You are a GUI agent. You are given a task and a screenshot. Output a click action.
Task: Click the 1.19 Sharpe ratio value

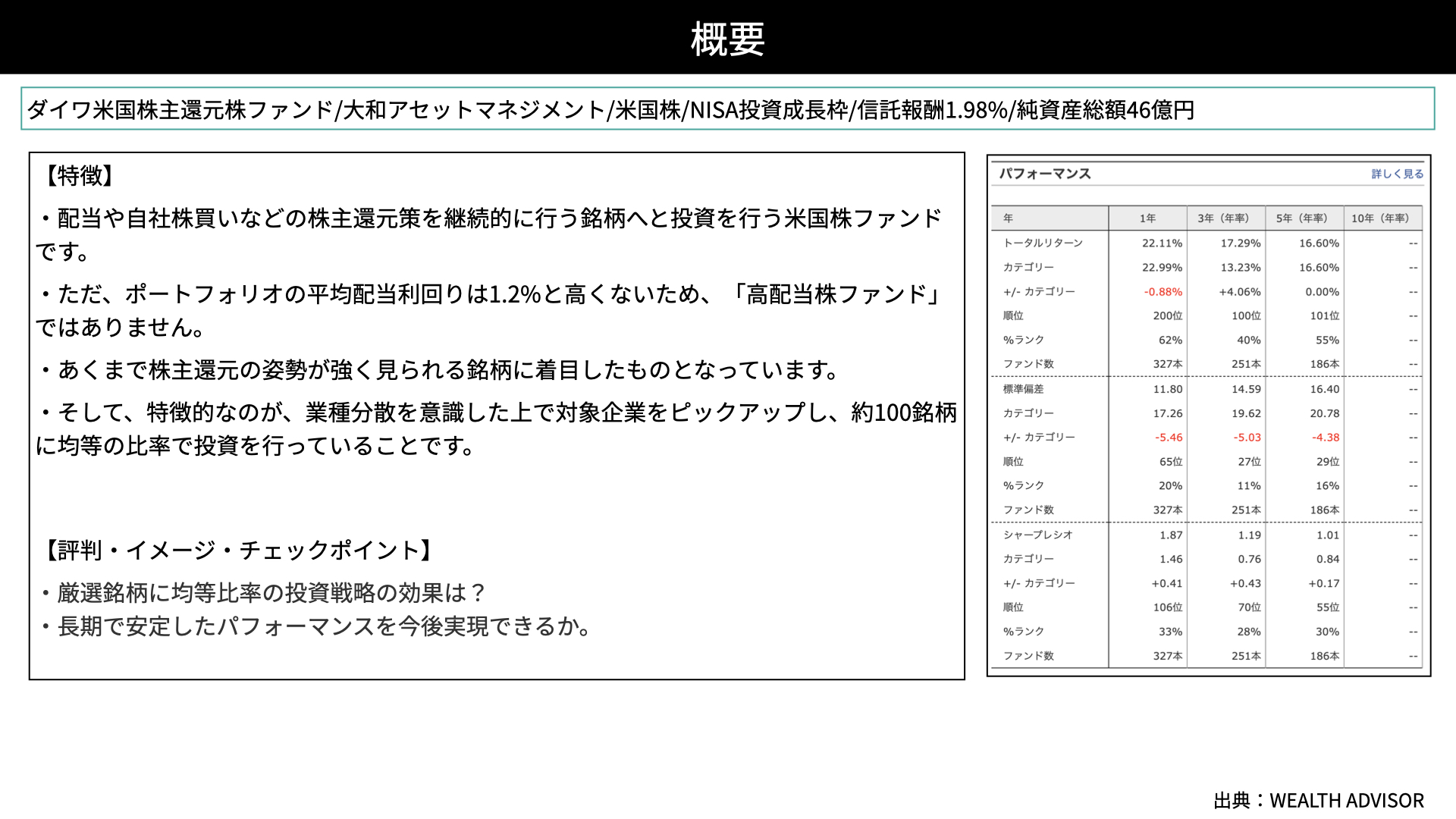tap(1250, 535)
